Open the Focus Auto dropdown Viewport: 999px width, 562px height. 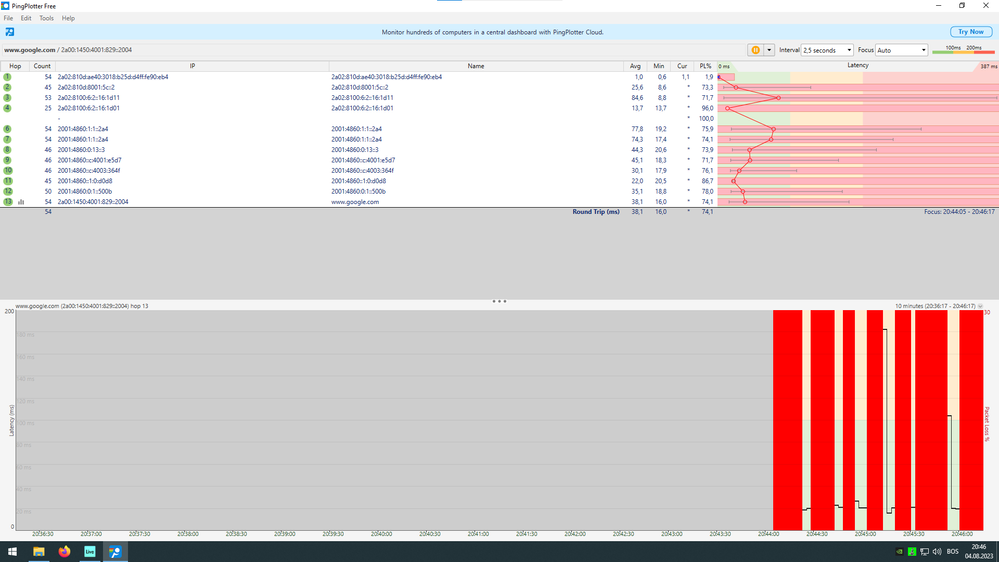click(x=902, y=50)
